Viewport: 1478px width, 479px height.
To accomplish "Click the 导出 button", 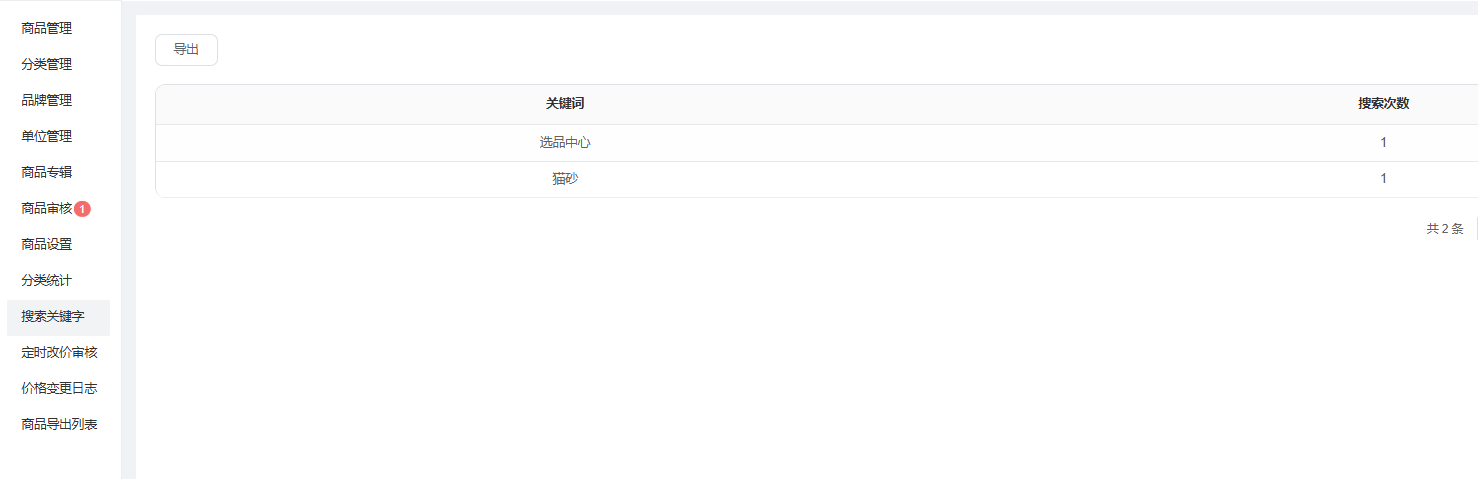I will point(186,50).
